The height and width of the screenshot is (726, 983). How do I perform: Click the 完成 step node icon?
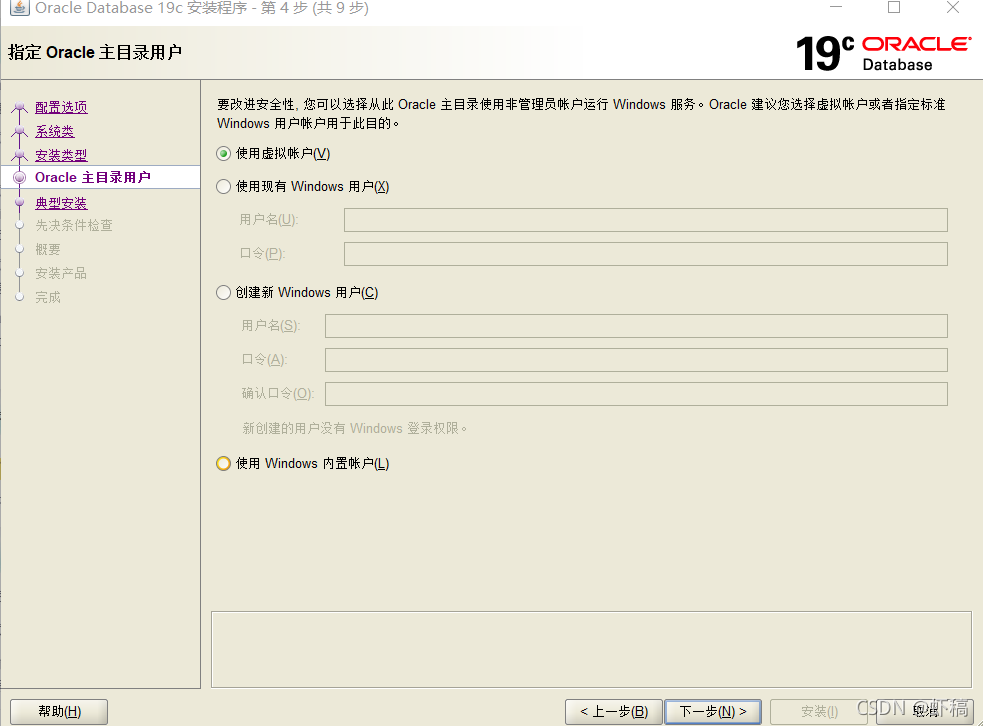click(x=20, y=297)
